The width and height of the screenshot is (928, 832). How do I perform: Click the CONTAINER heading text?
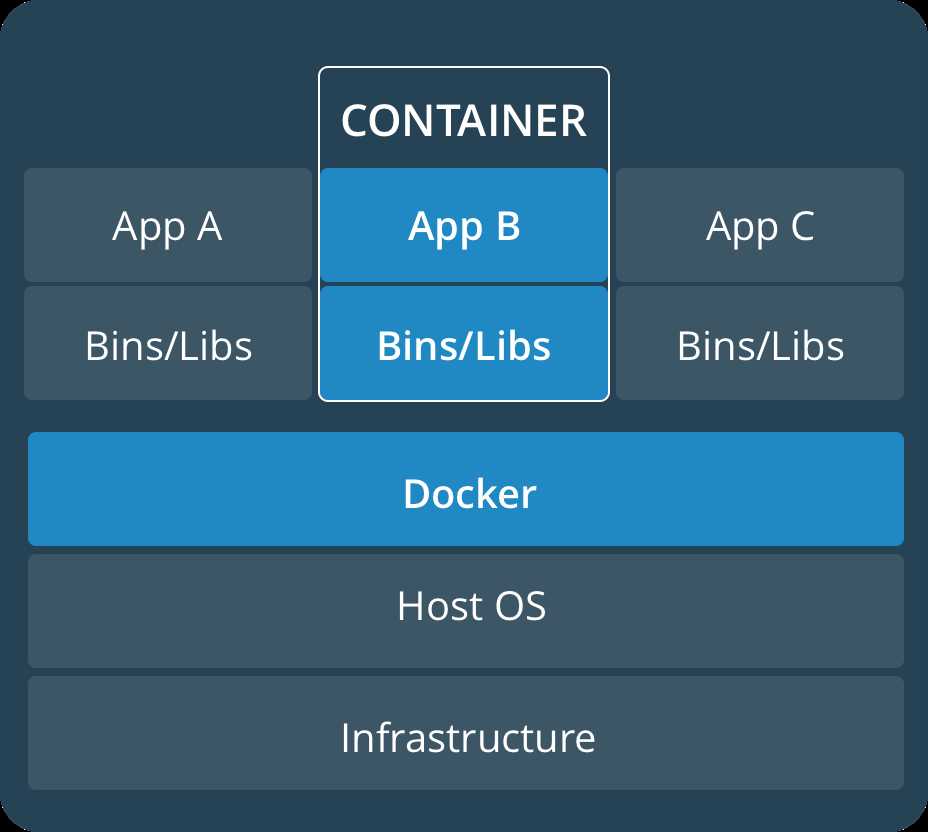click(464, 121)
